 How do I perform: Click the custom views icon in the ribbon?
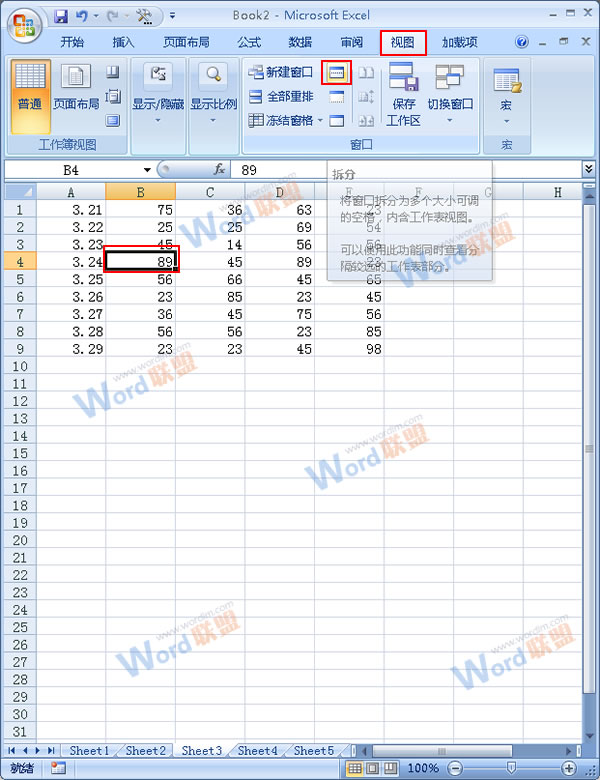pos(113,97)
